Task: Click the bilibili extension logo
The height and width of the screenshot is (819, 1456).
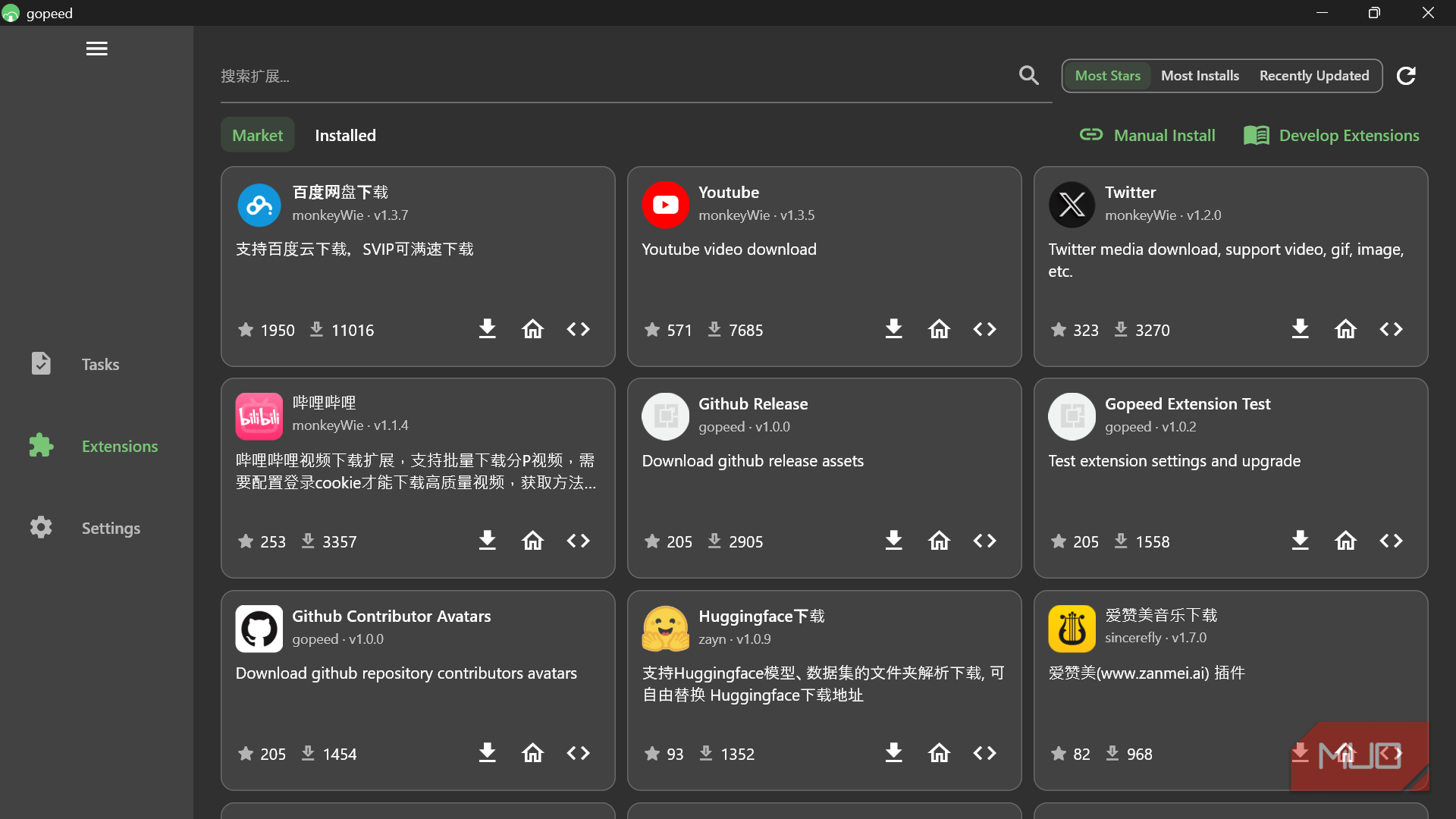Action: (x=259, y=416)
